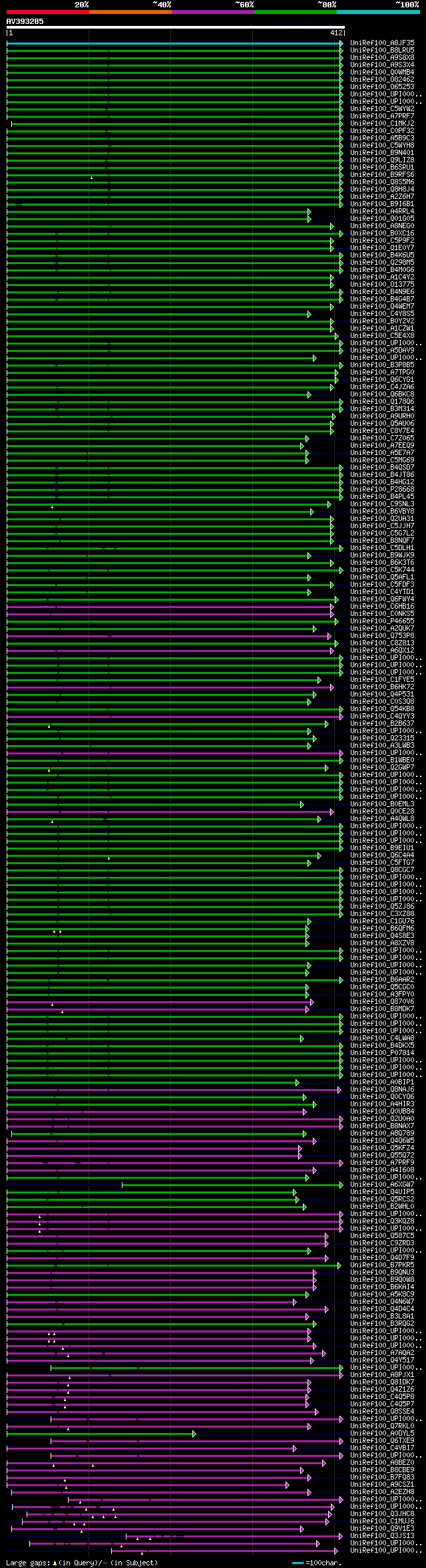The height and width of the screenshot is (1568, 426).
Task: Click the red ~20% identity legend segment
Action: [x=48, y=11]
